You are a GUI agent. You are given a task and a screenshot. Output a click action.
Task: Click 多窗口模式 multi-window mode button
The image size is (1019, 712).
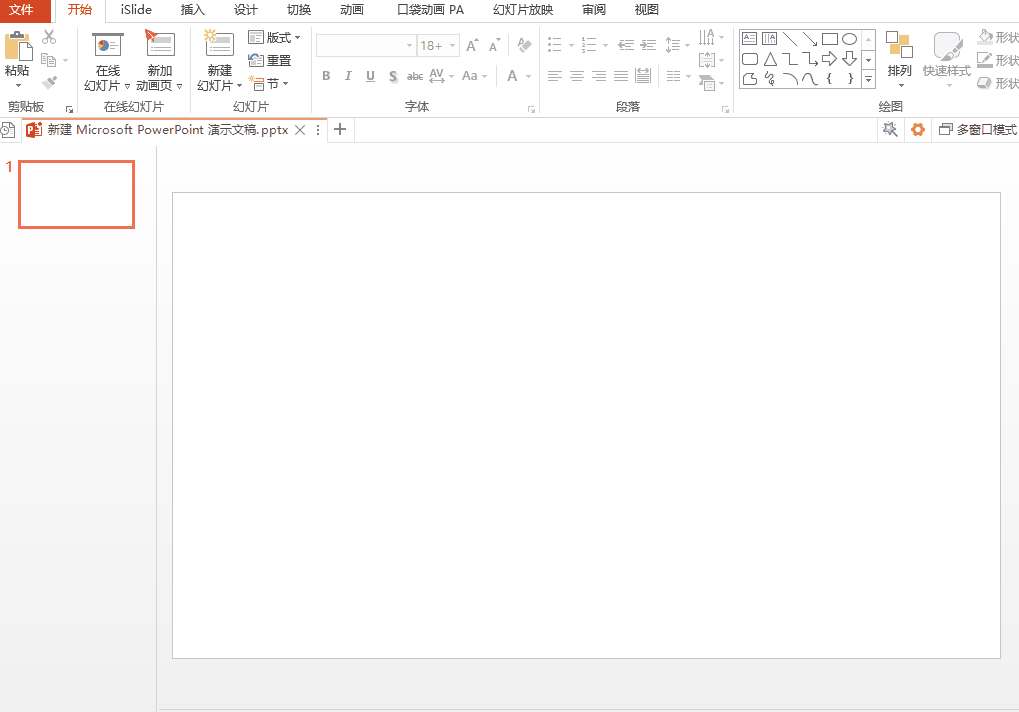[x=977, y=130]
